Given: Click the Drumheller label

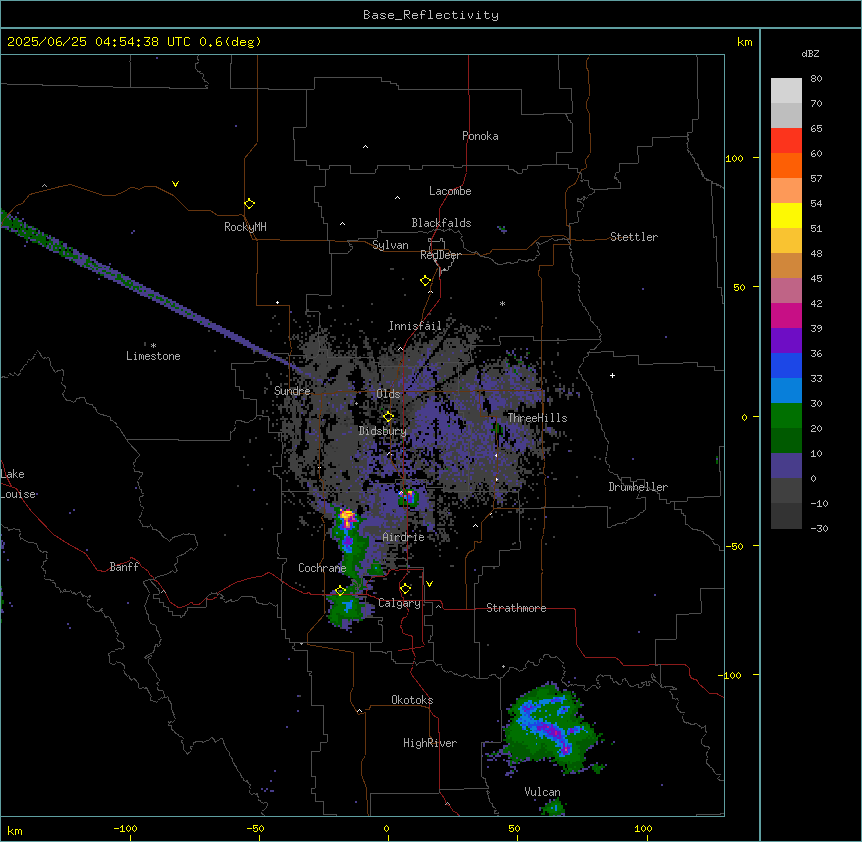Looking at the screenshot, I should (x=638, y=487).
